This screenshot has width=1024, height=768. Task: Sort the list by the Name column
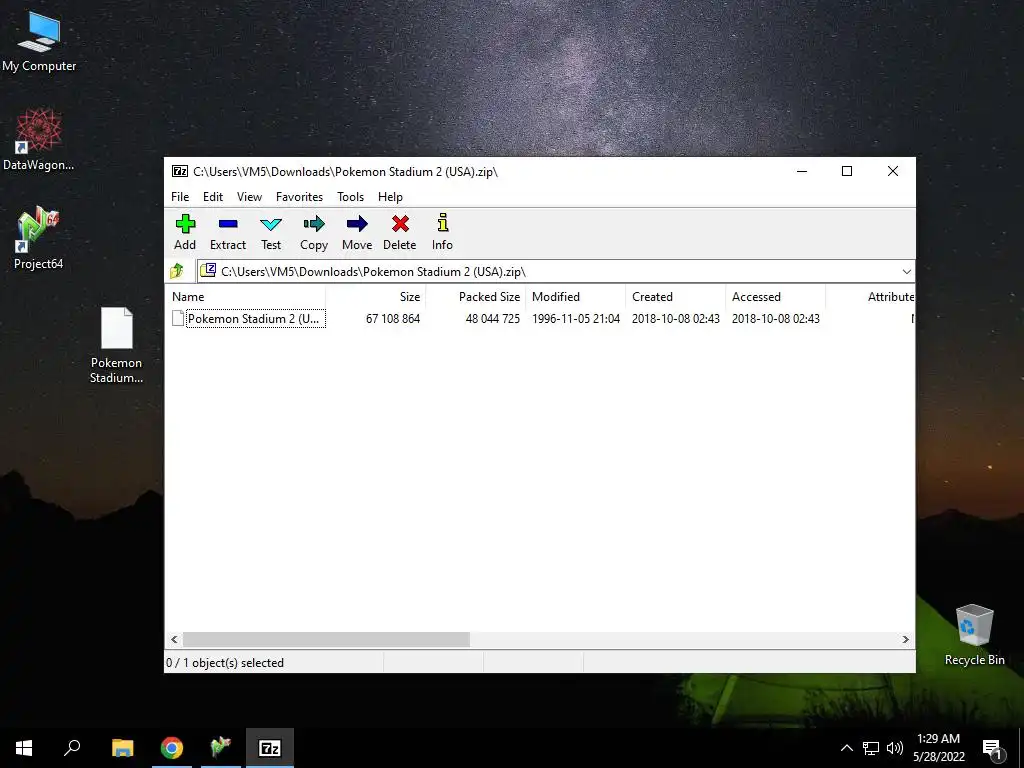pyautogui.click(x=246, y=296)
